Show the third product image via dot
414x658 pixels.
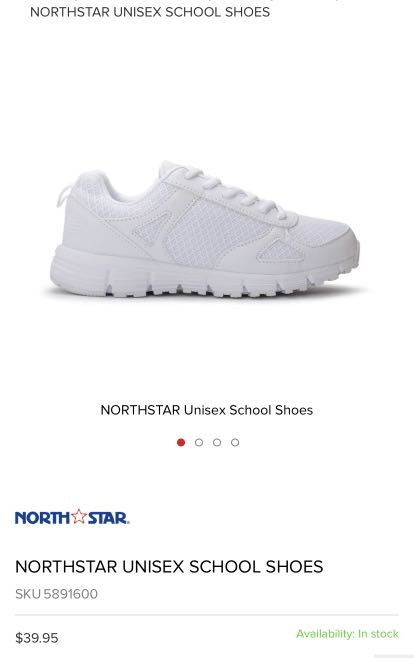coord(217,442)
